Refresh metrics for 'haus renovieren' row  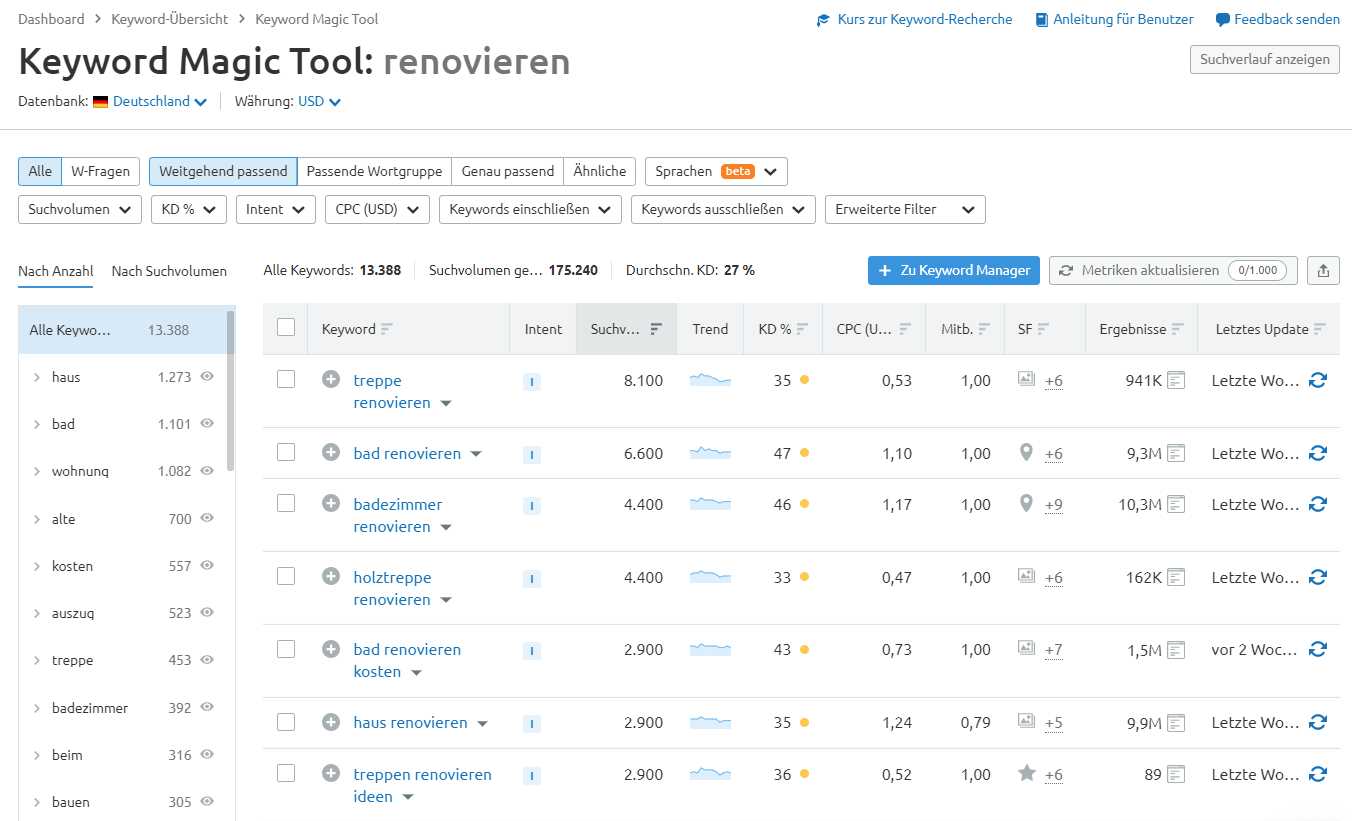point(1318,722)
